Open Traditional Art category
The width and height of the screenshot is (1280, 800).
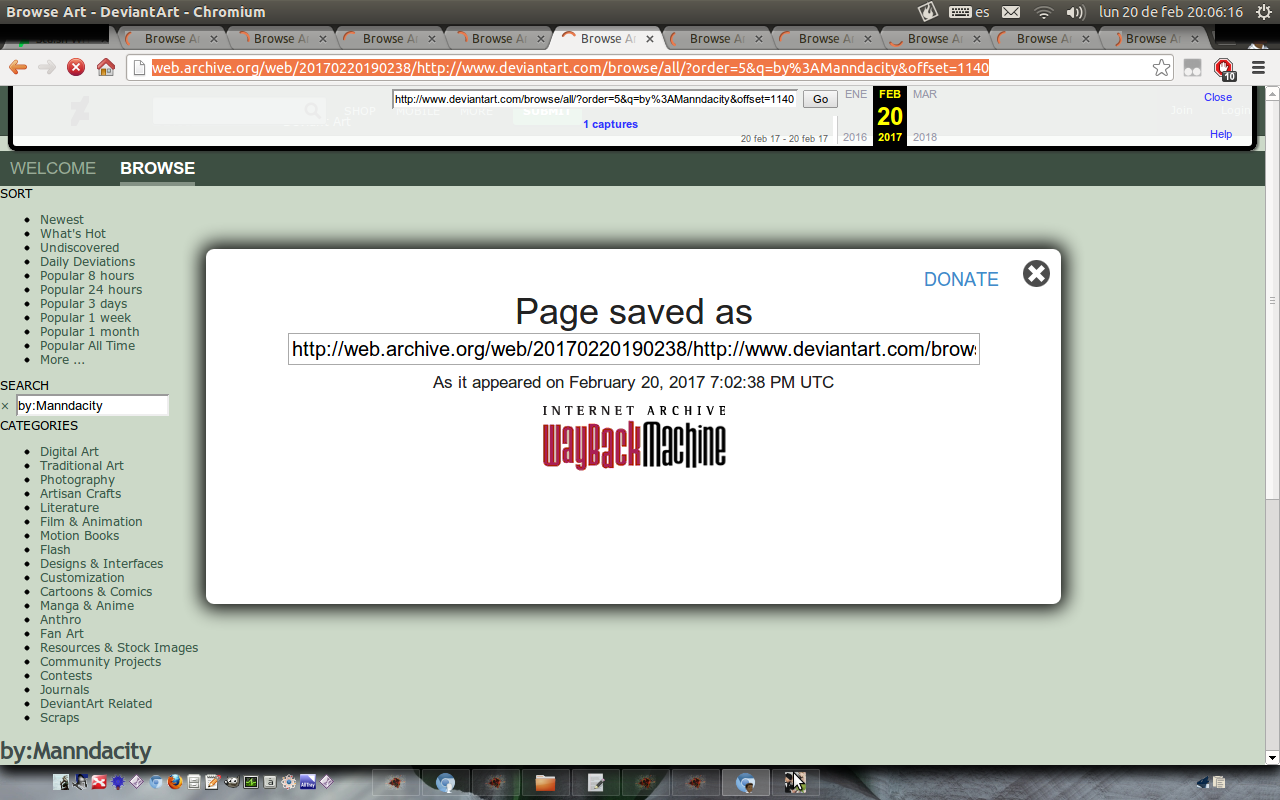coord(82,466)
